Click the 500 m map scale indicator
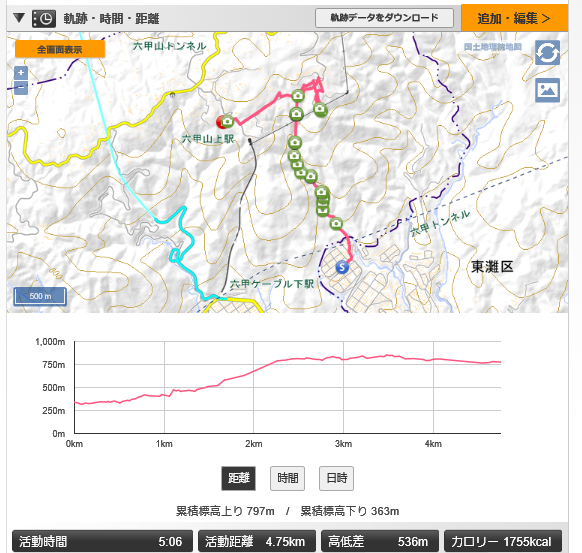Image resolution: width=582 pixels, height=553 pixels. pyautogui.click(x=40, y=296)
